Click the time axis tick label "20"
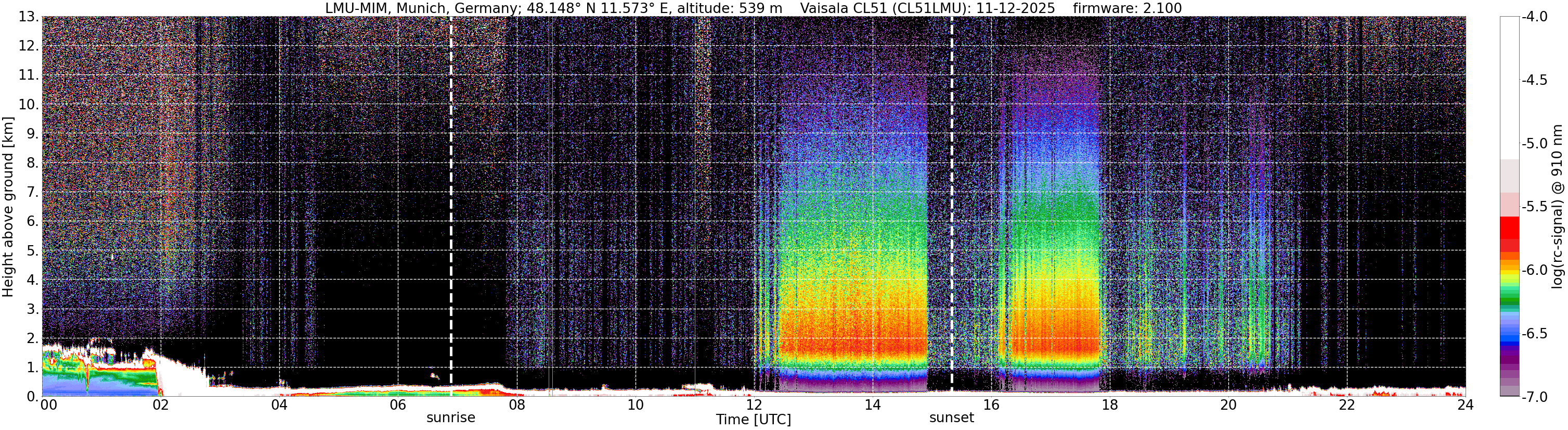 (1228, 405)
